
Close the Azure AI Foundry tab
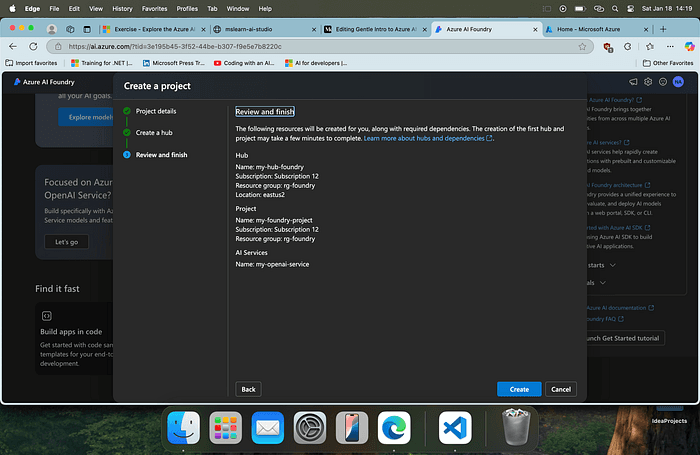(x=535, y=29)
